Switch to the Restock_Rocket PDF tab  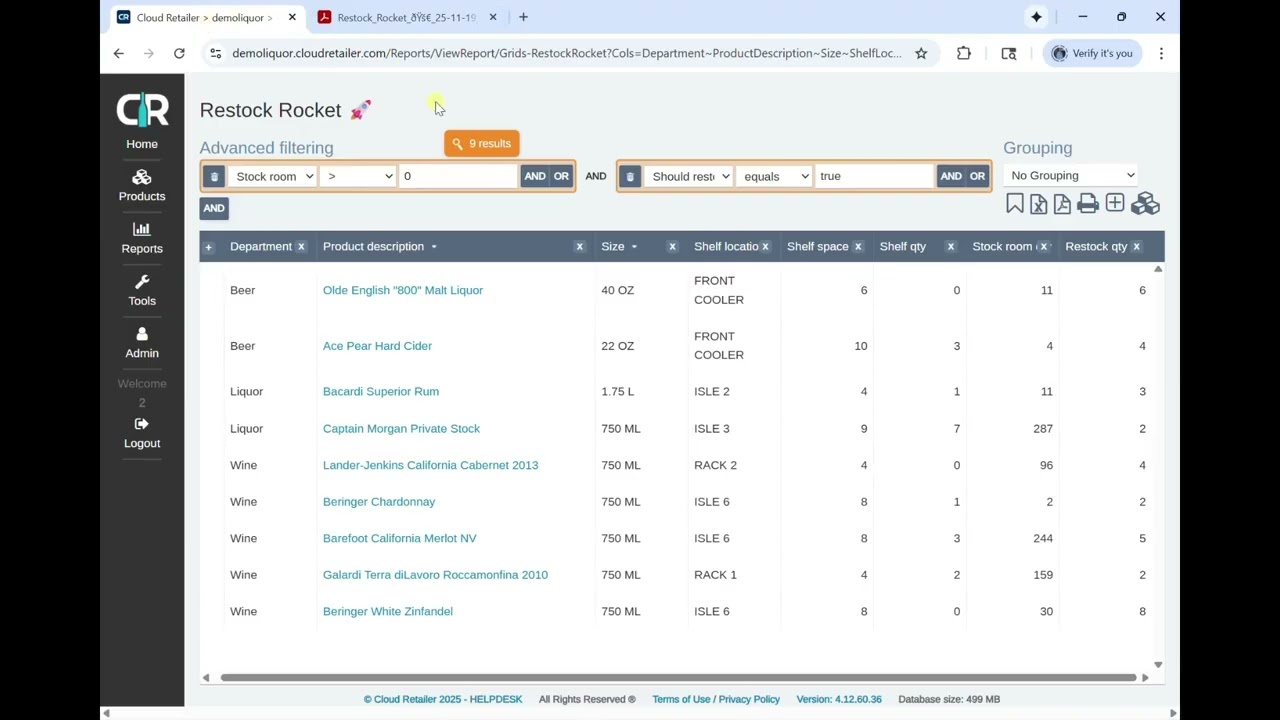tap(407, 17)
